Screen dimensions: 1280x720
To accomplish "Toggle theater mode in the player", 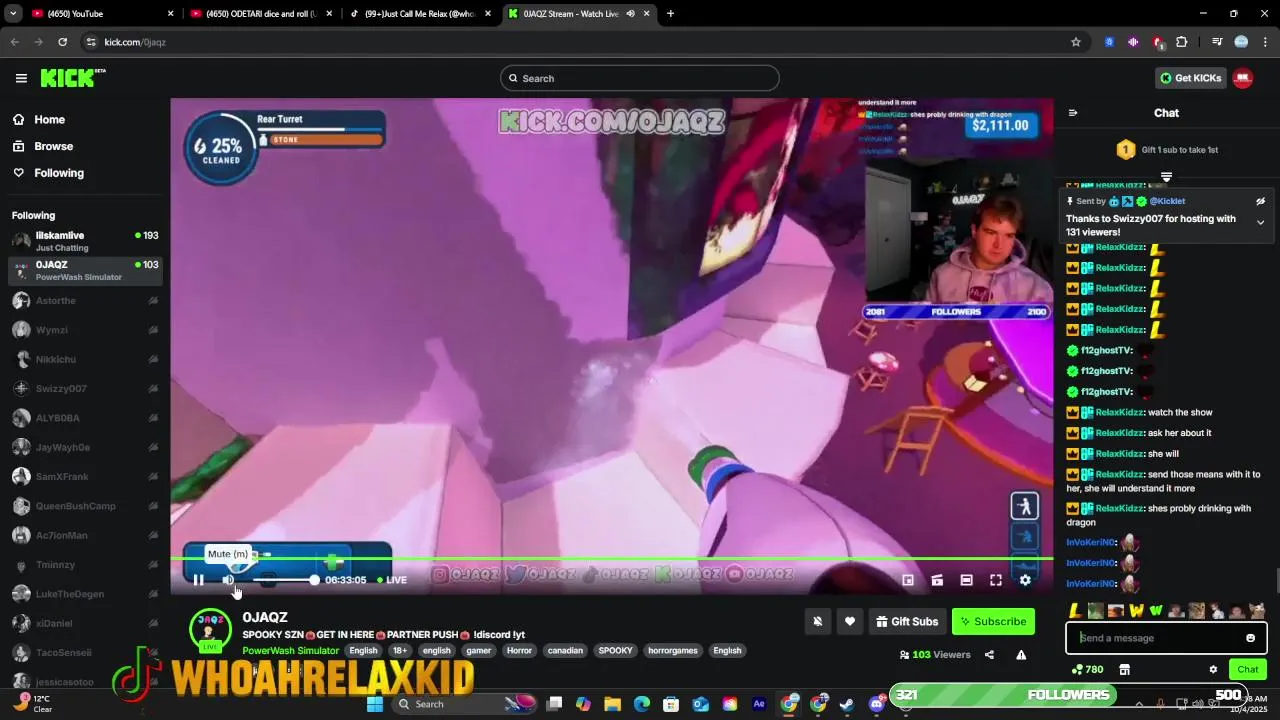I will click(x=966, y=580).
